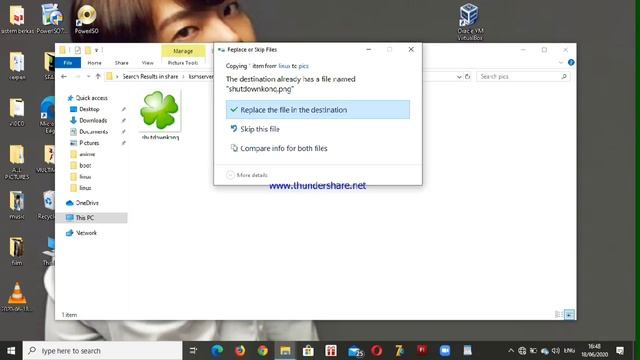The image size is (640, 360).
Task: Minimize the Replace or Skip Files dialog
Action: point(369,49)
